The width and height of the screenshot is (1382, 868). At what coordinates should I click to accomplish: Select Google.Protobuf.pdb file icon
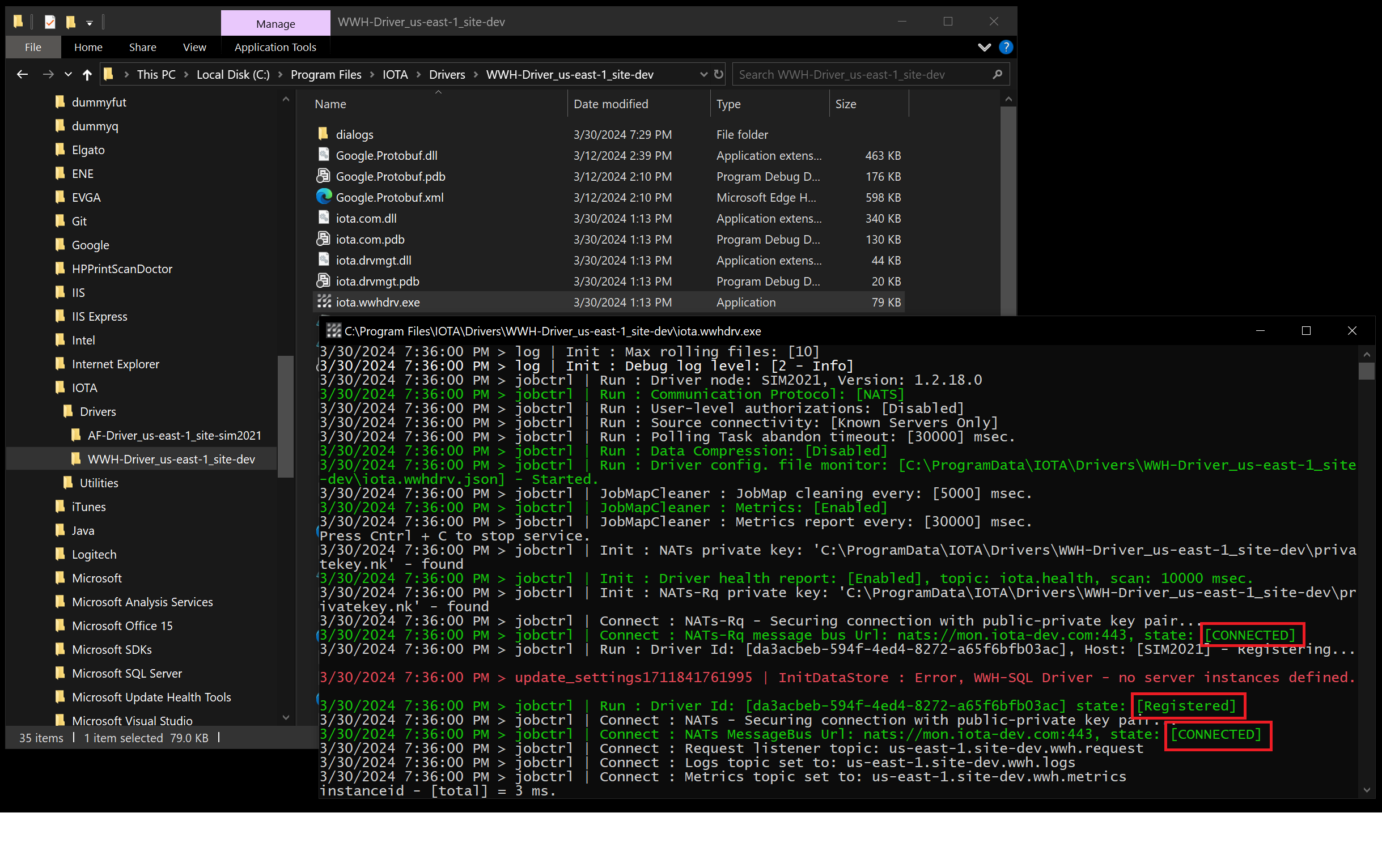tap(324, 176)
